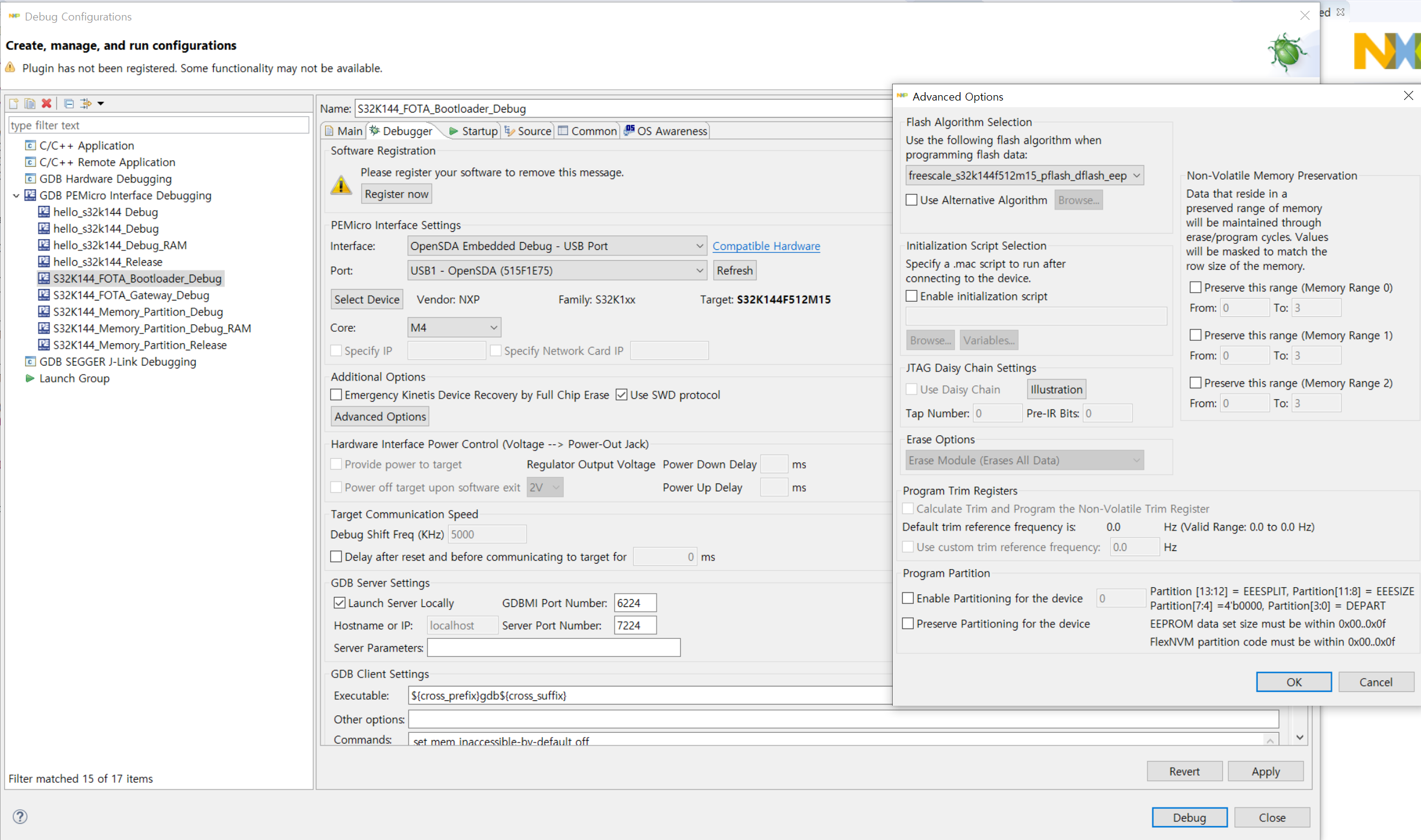1421x840 pixels.
Task: Click the Register now button
Action: [x=396, y=193]
